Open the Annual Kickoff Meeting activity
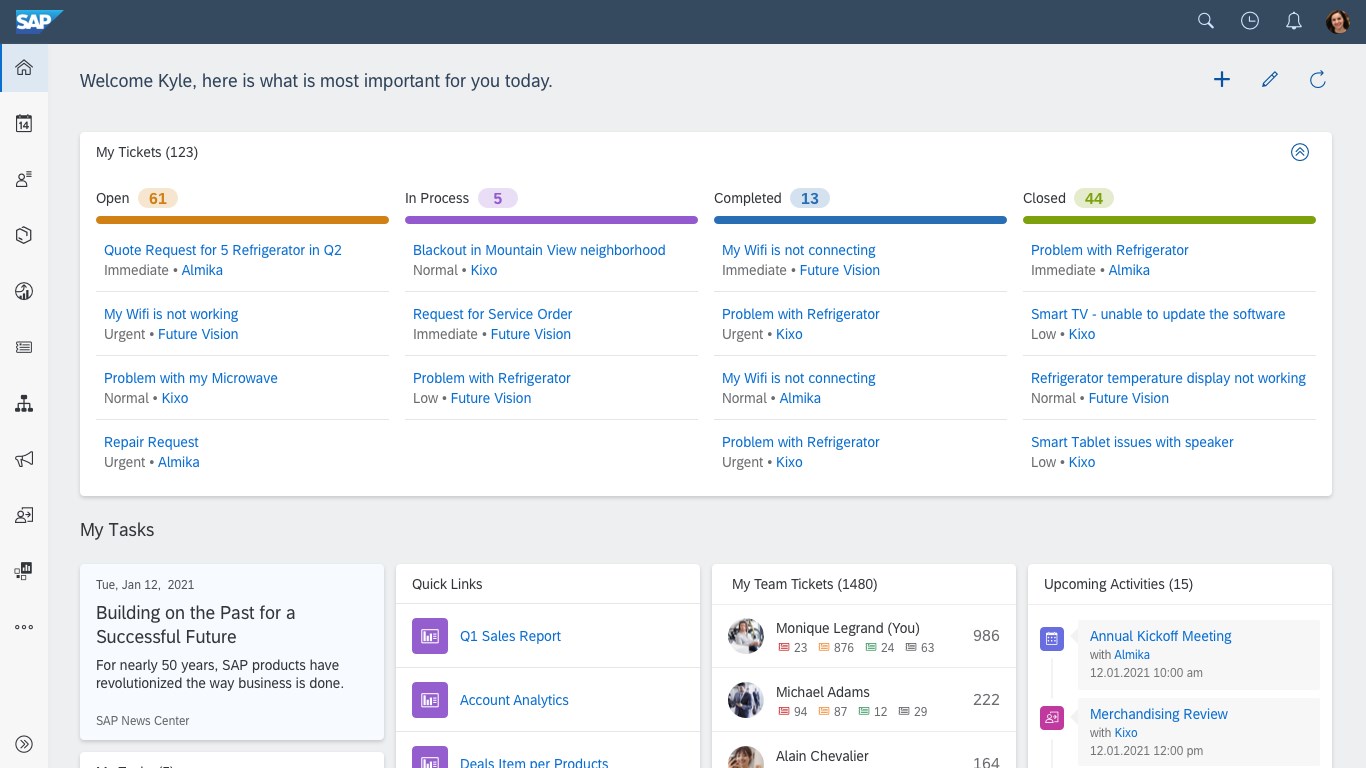This screenshot has width=1366, height=768. (1160, 636)
